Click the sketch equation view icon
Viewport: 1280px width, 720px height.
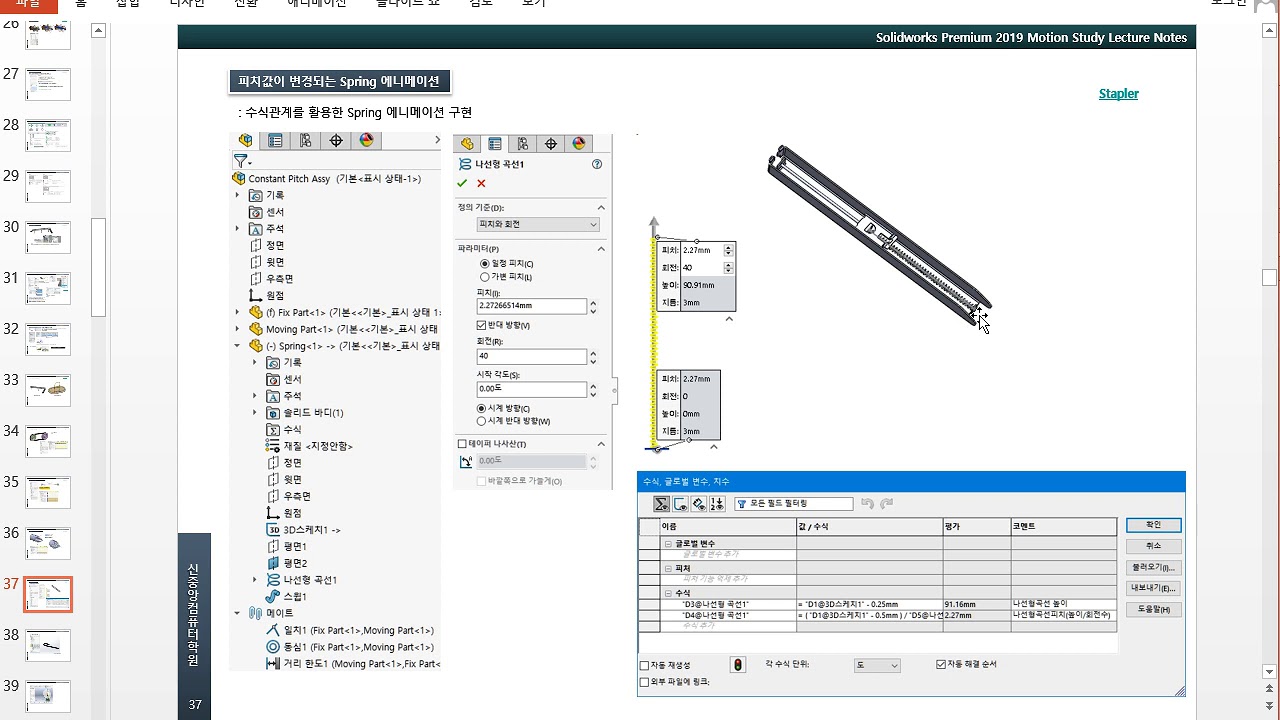(680, 504)
